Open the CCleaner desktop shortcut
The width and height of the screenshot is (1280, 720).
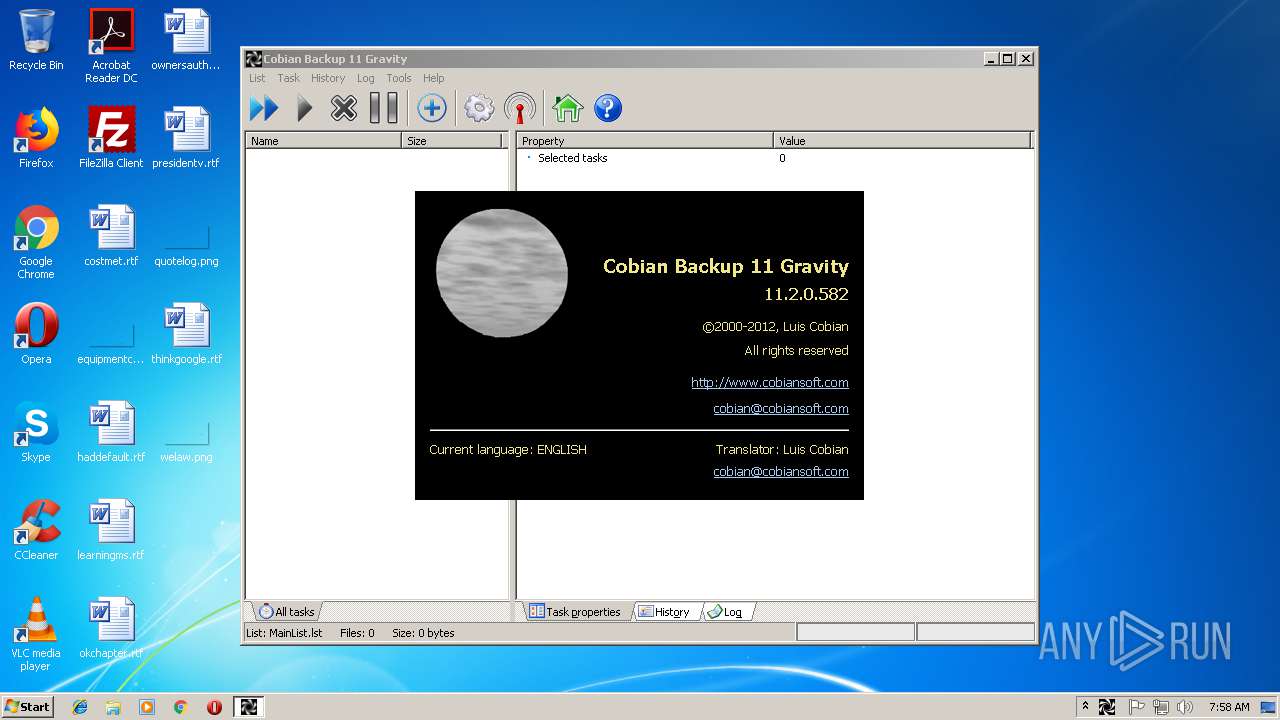[36, 530]
